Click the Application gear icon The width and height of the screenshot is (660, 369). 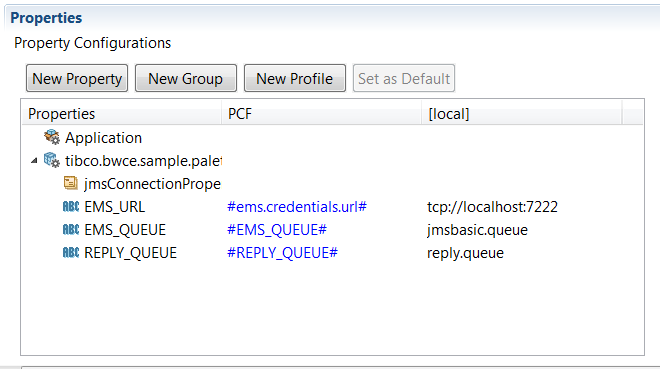52,137
